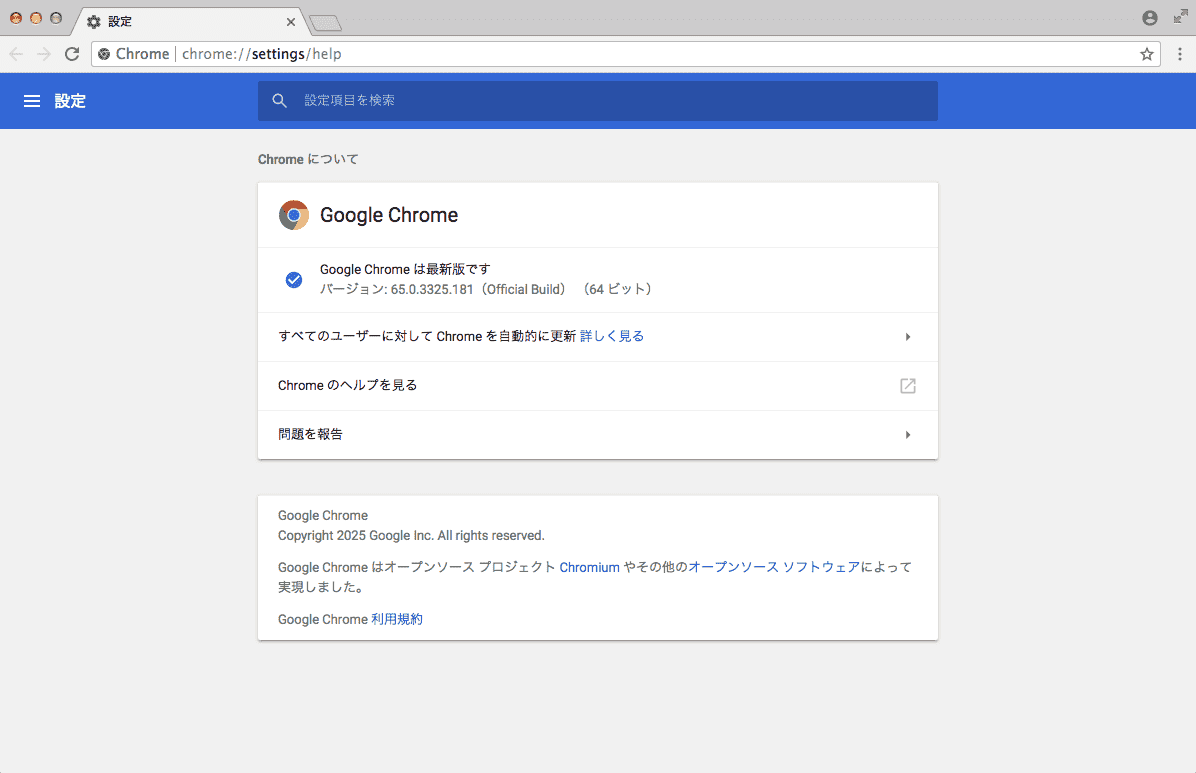
Task: Reload the page with refresh icon
Action: [x=72, y=54]
